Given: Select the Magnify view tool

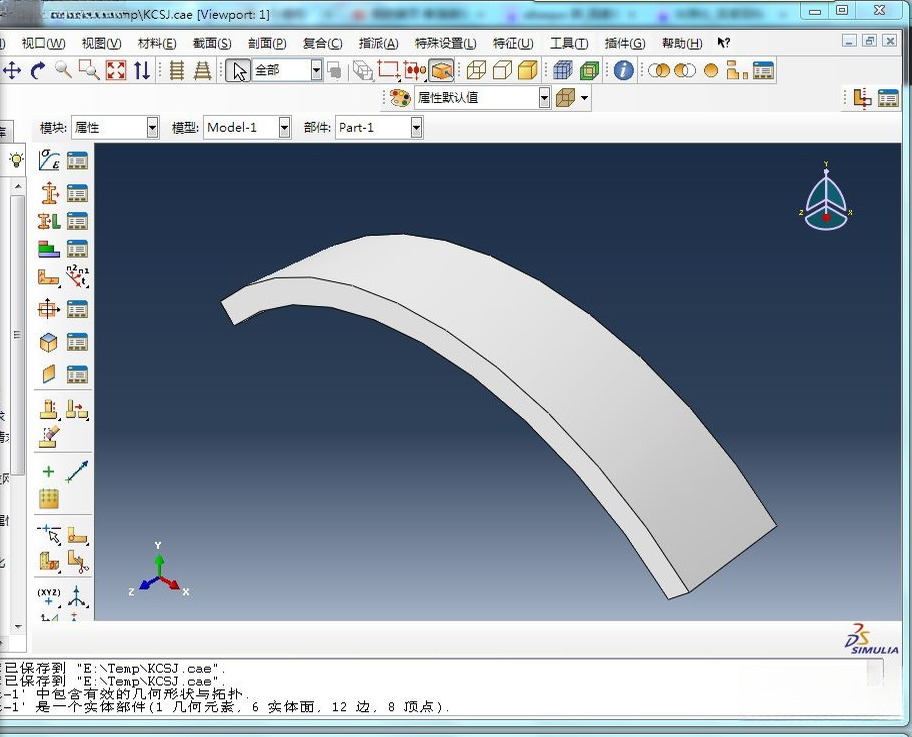Looking at the screenshot, I should pyautogui.click(x=63, y=70).
